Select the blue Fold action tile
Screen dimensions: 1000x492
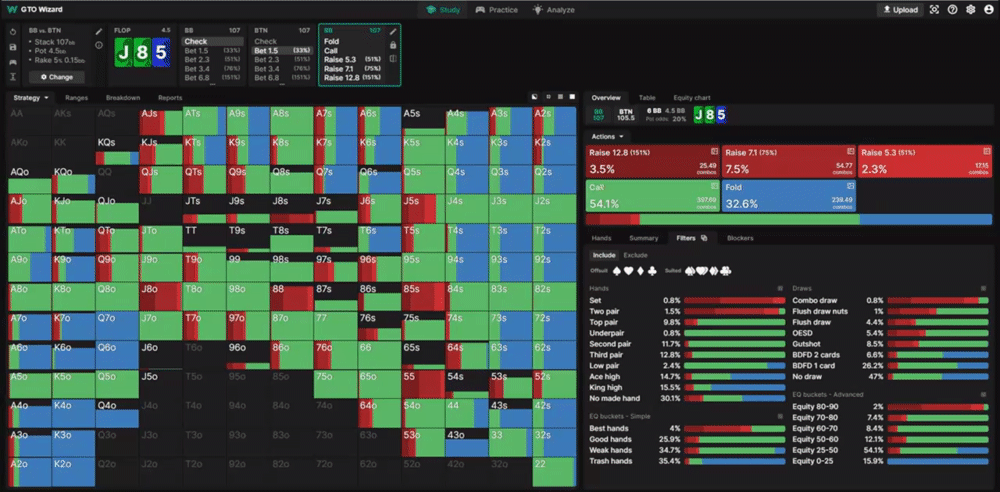(x=788, y=196)
